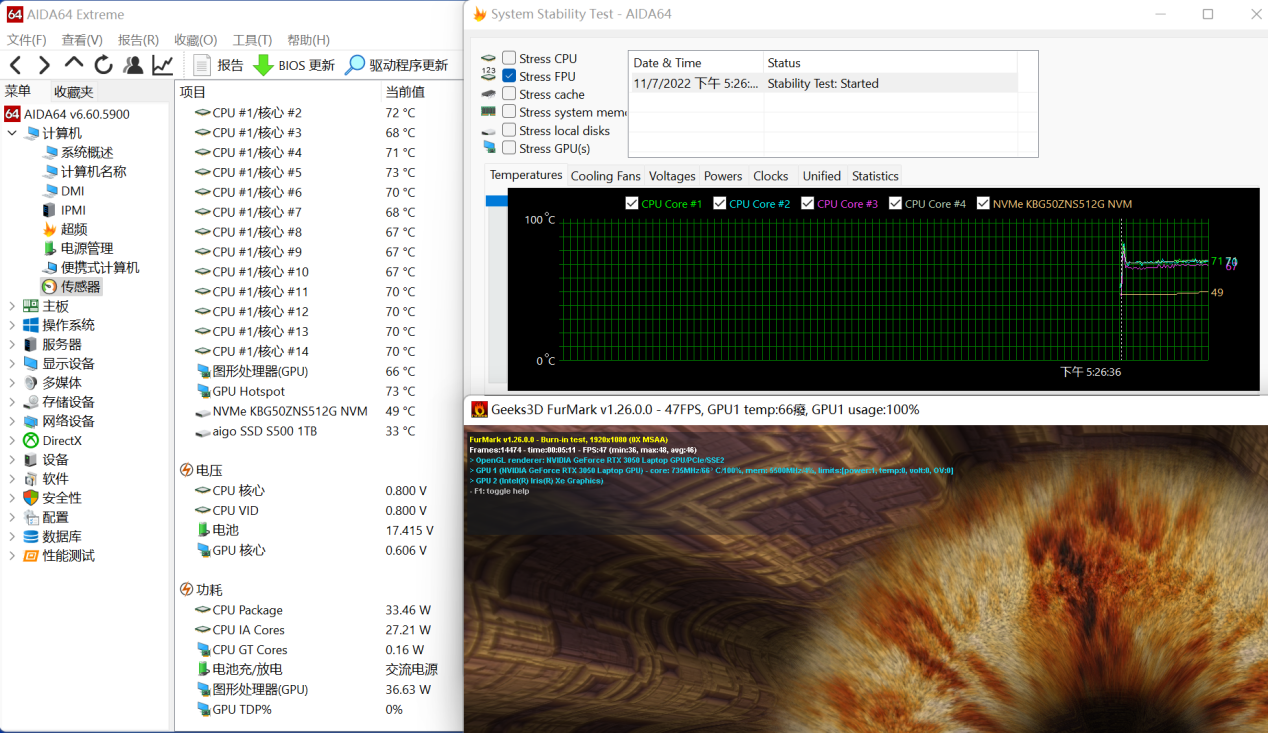
Task: Switch to the Clocks tab
Action: point(771,176)
